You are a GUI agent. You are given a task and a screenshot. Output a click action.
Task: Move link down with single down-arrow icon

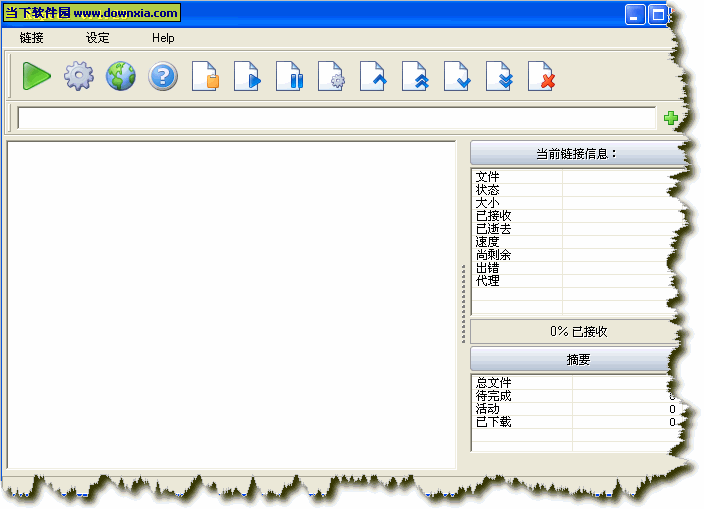pos(457,76)
